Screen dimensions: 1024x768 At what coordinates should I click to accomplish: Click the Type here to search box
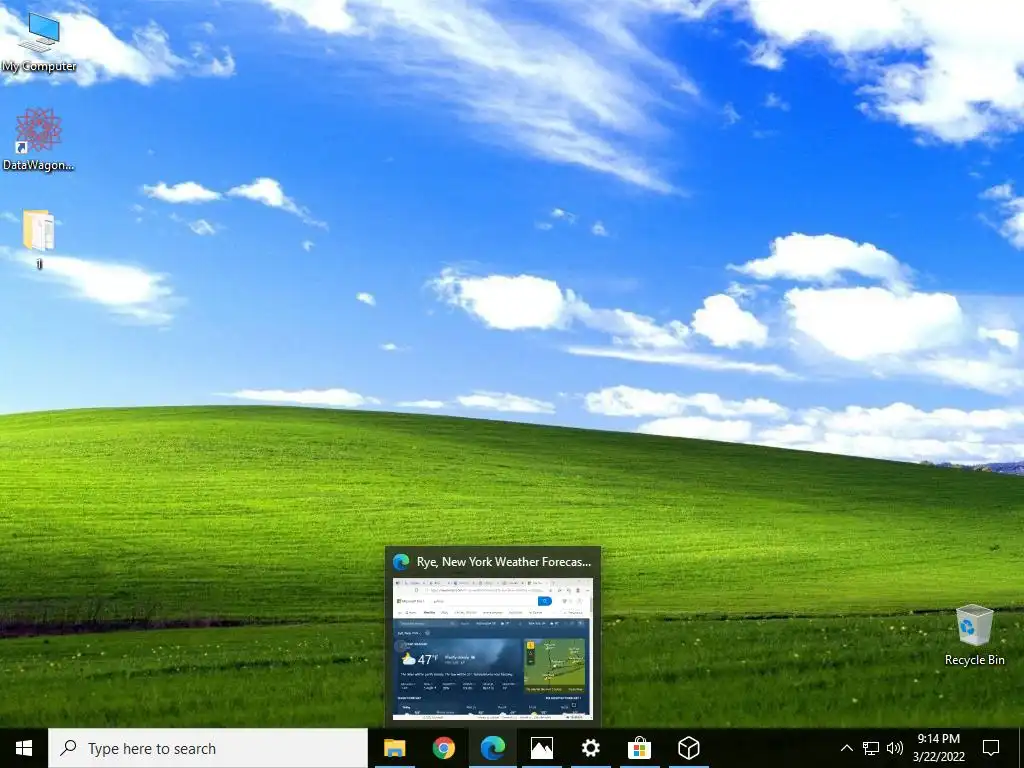pos(208,748)
